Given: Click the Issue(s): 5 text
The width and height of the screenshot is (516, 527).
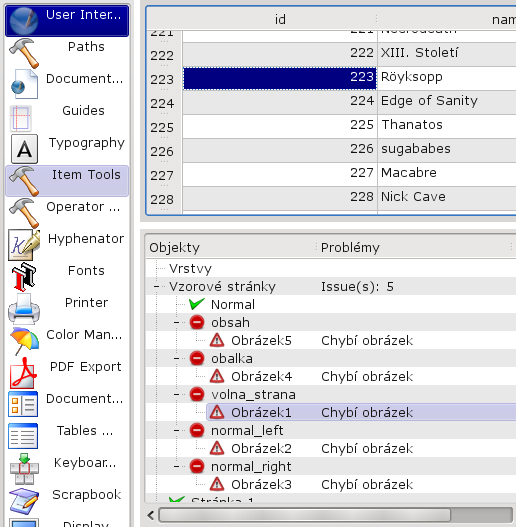Looking at the screenshot, I should pyautogui.click(x=357, y=287).
